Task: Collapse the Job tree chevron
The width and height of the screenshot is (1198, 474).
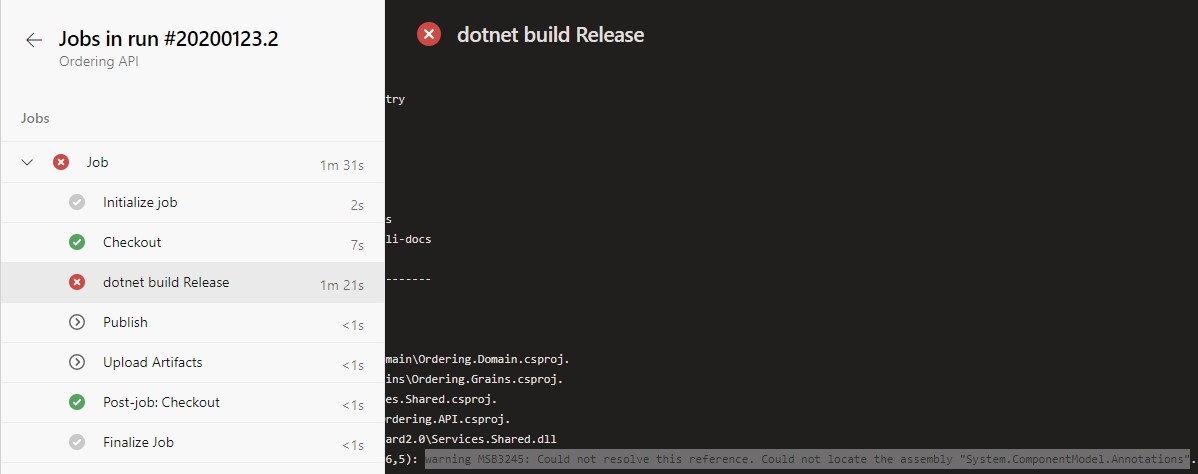Action: pos(28,162)
